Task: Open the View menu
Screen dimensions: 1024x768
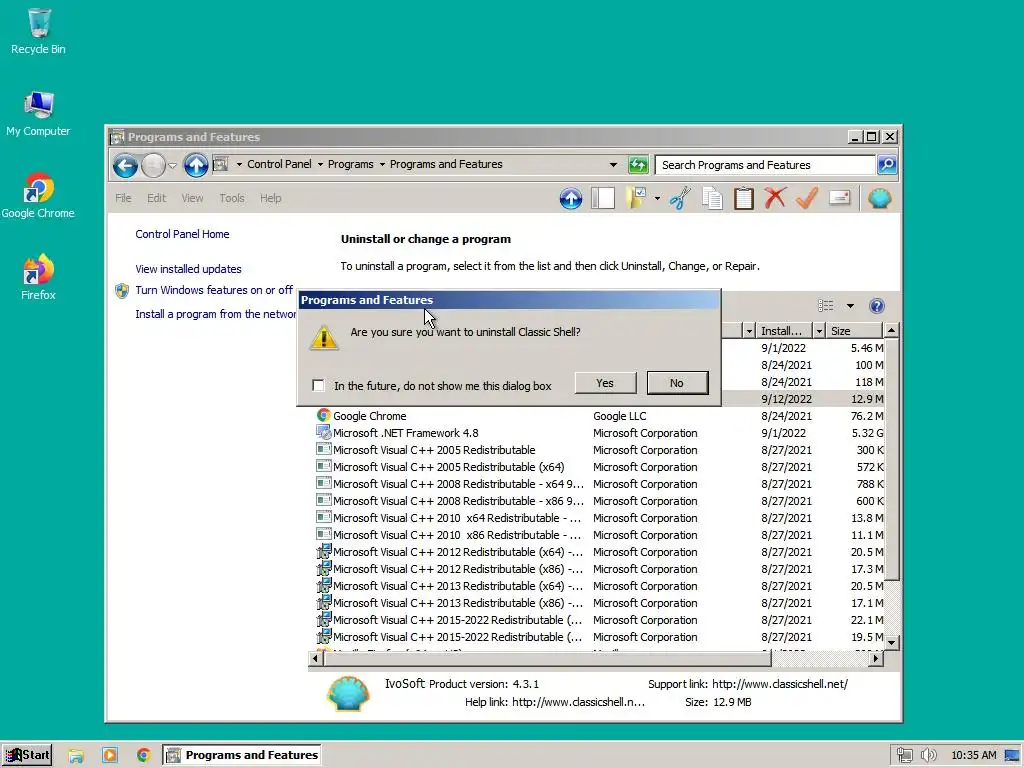Action: pos(192,198)
